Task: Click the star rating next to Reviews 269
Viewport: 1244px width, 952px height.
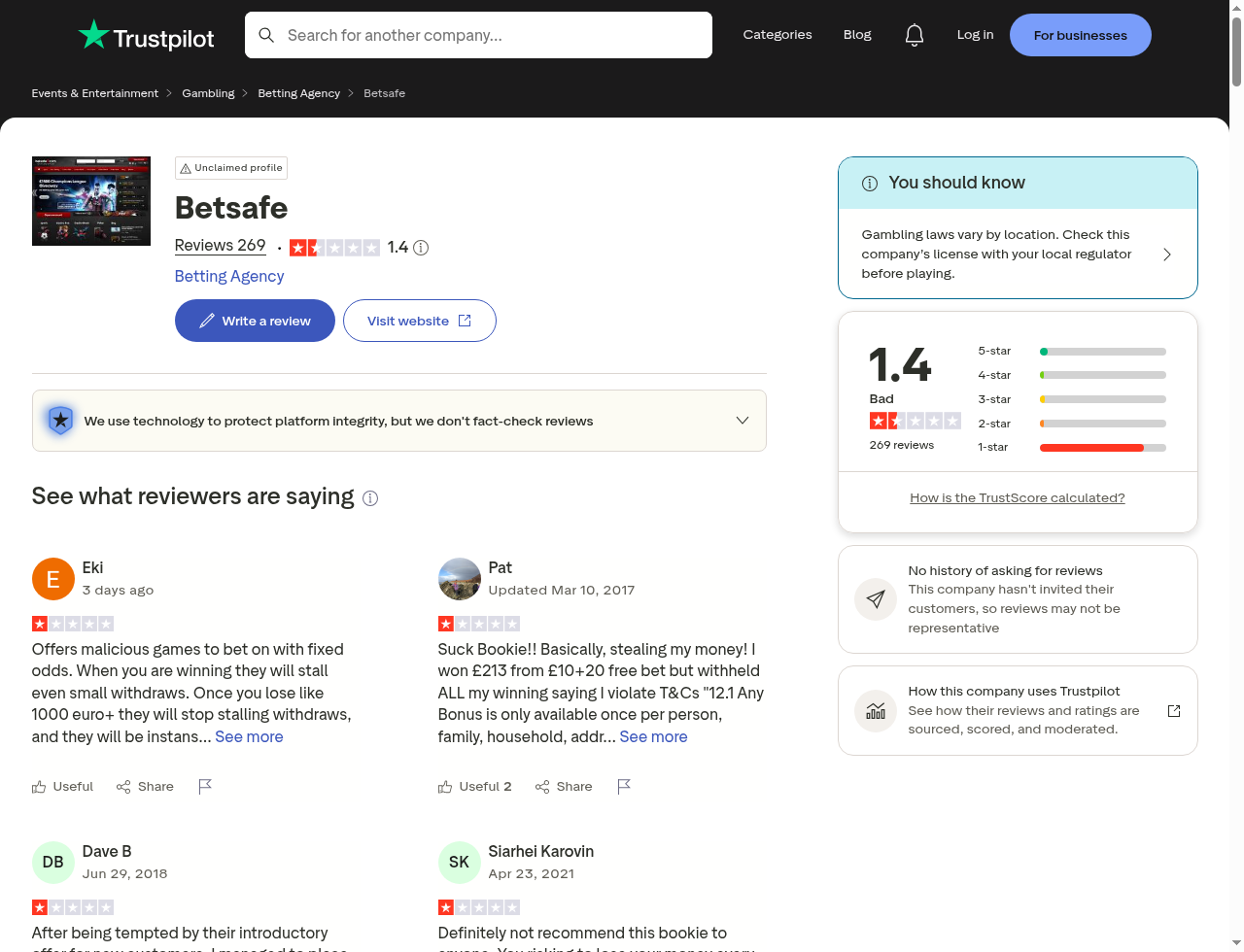Action: pos(334,248)
